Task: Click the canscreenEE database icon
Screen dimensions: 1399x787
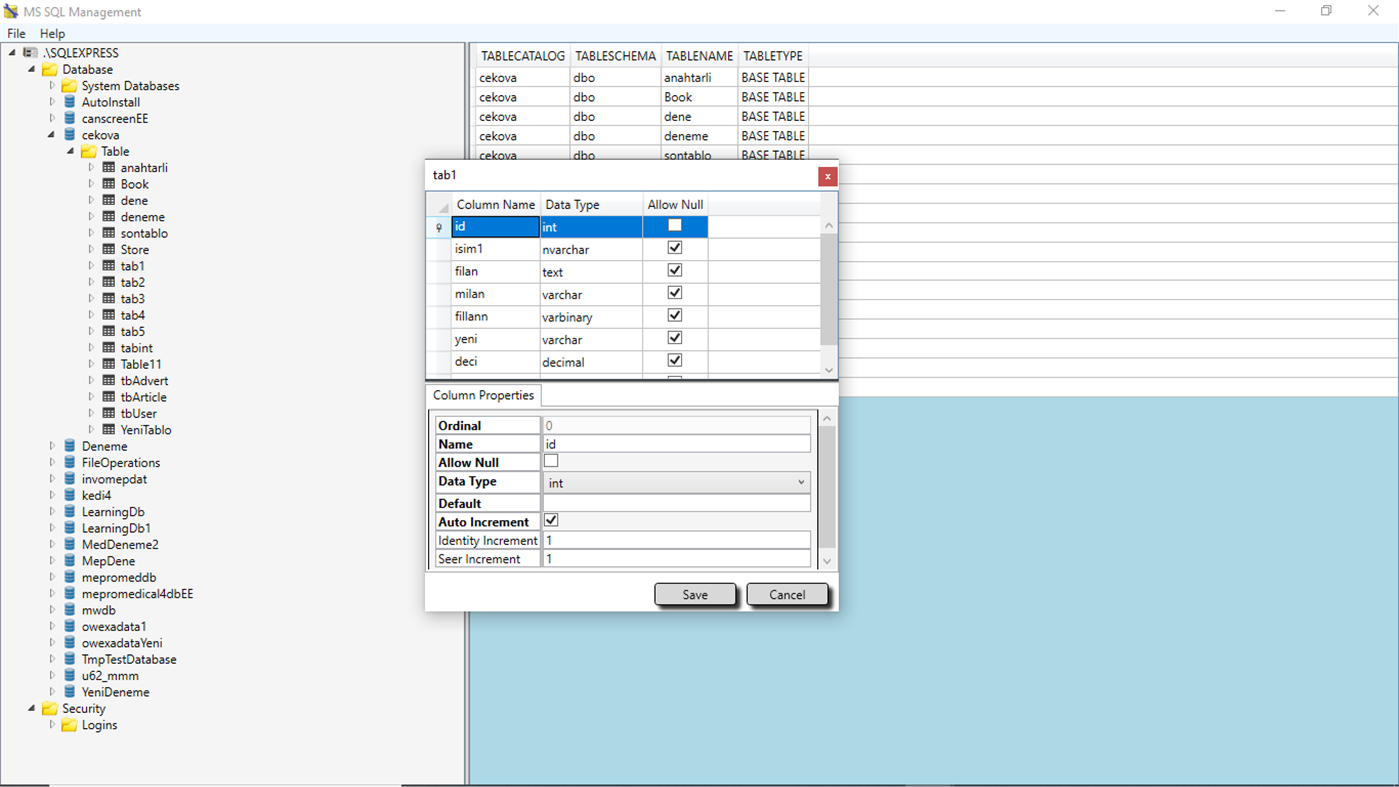Action: pos(69,118)
